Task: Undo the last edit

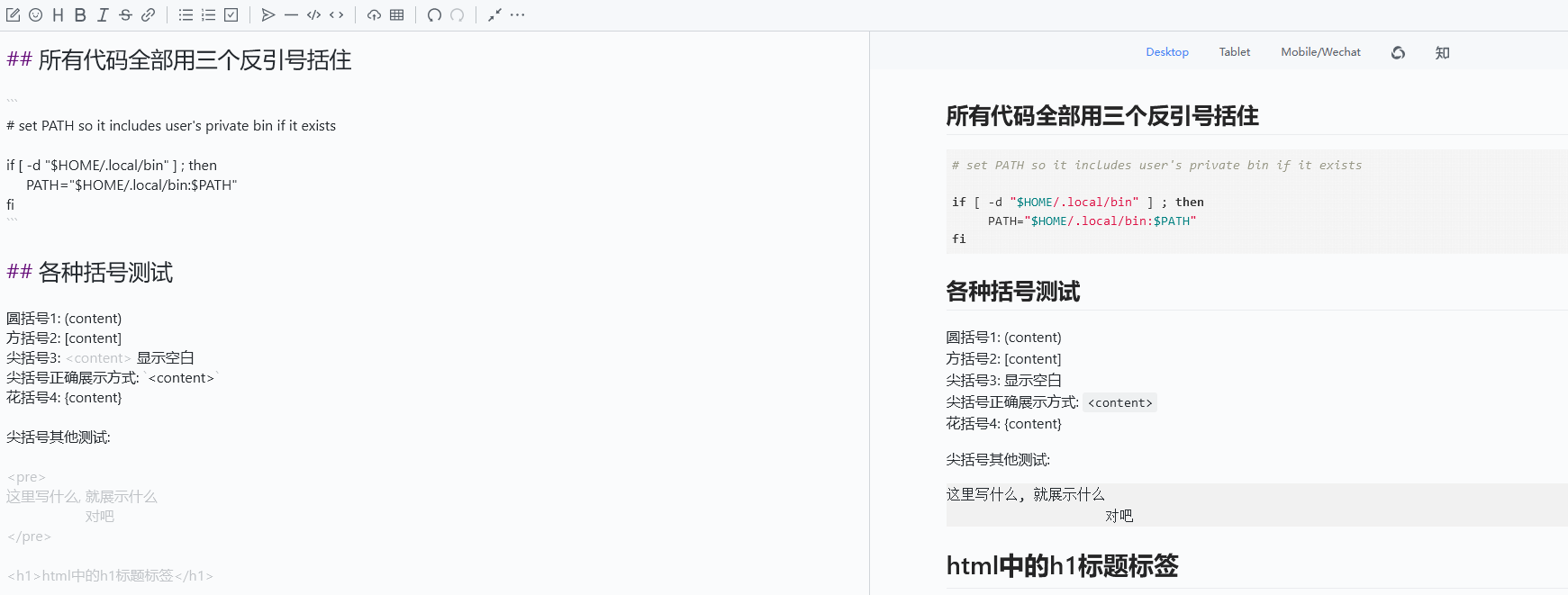Action: pos(434,14)
